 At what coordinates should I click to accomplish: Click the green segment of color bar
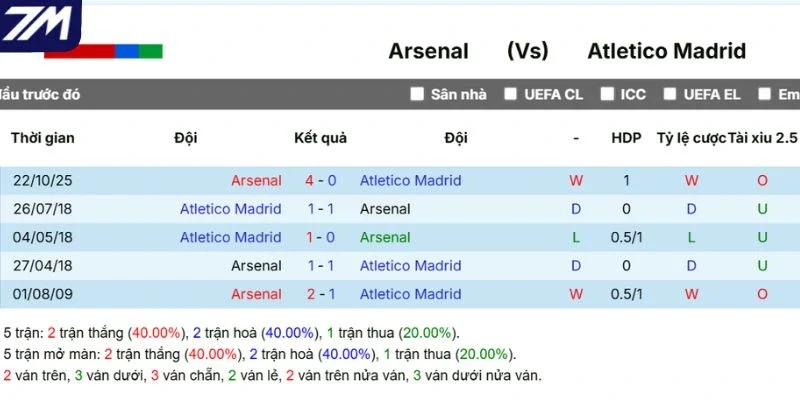(x=151, y=52)
